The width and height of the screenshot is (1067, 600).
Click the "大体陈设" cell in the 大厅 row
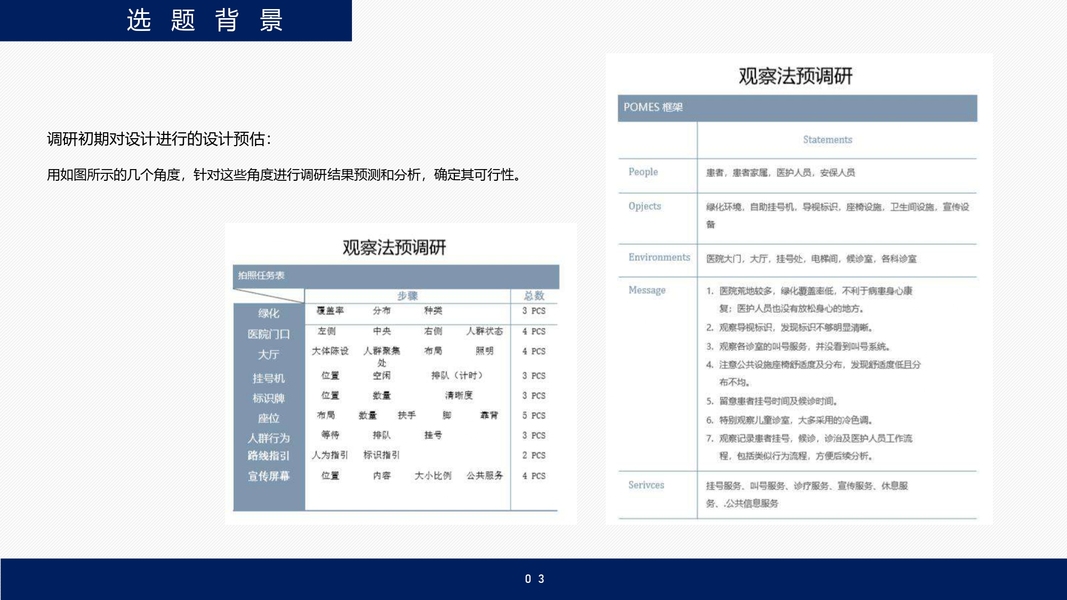click(x=330, y=351)
